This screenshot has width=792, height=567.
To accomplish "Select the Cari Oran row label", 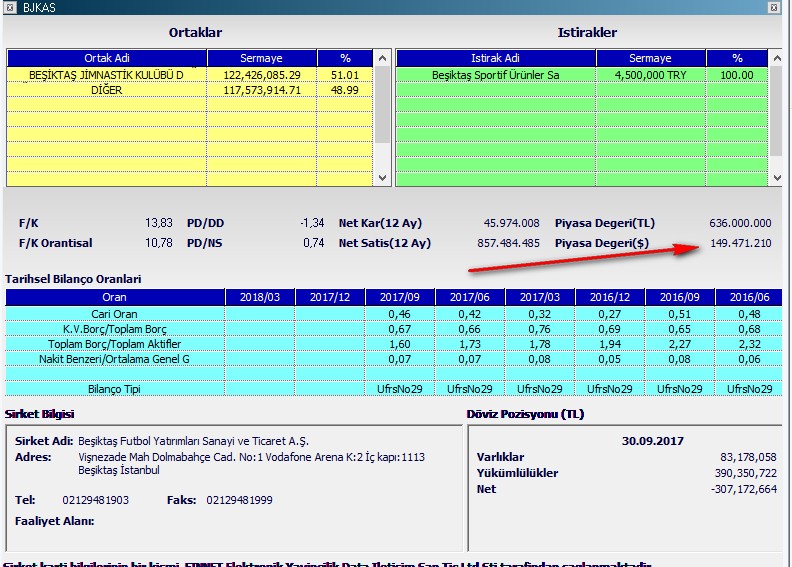I will [x=115, y=314].
